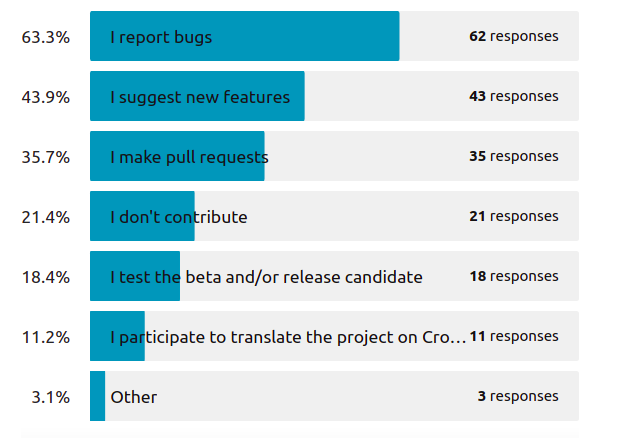Click the 'I don't contribute' label

[x=179, y=217]
